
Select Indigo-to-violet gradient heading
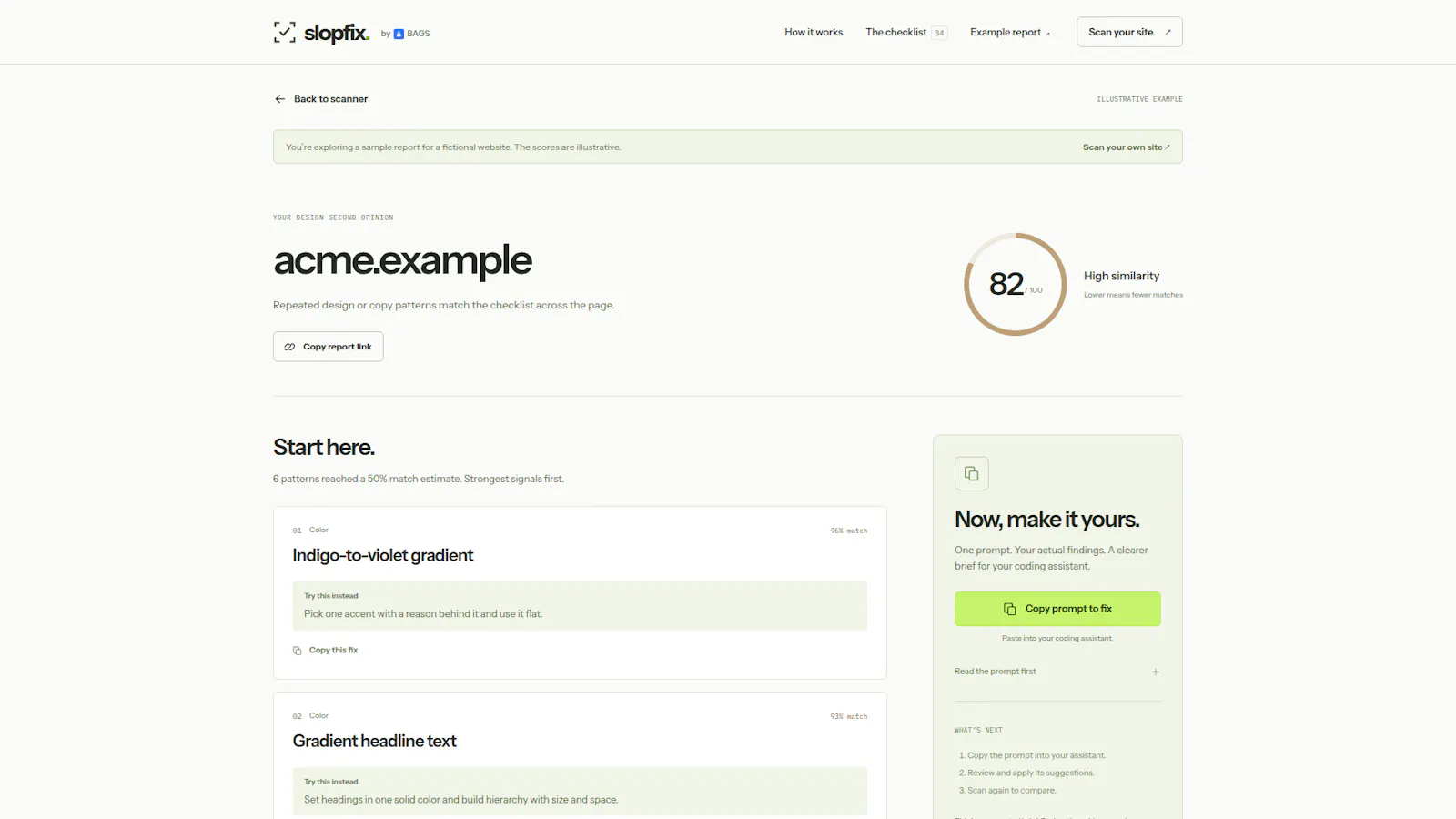[383, 555]
